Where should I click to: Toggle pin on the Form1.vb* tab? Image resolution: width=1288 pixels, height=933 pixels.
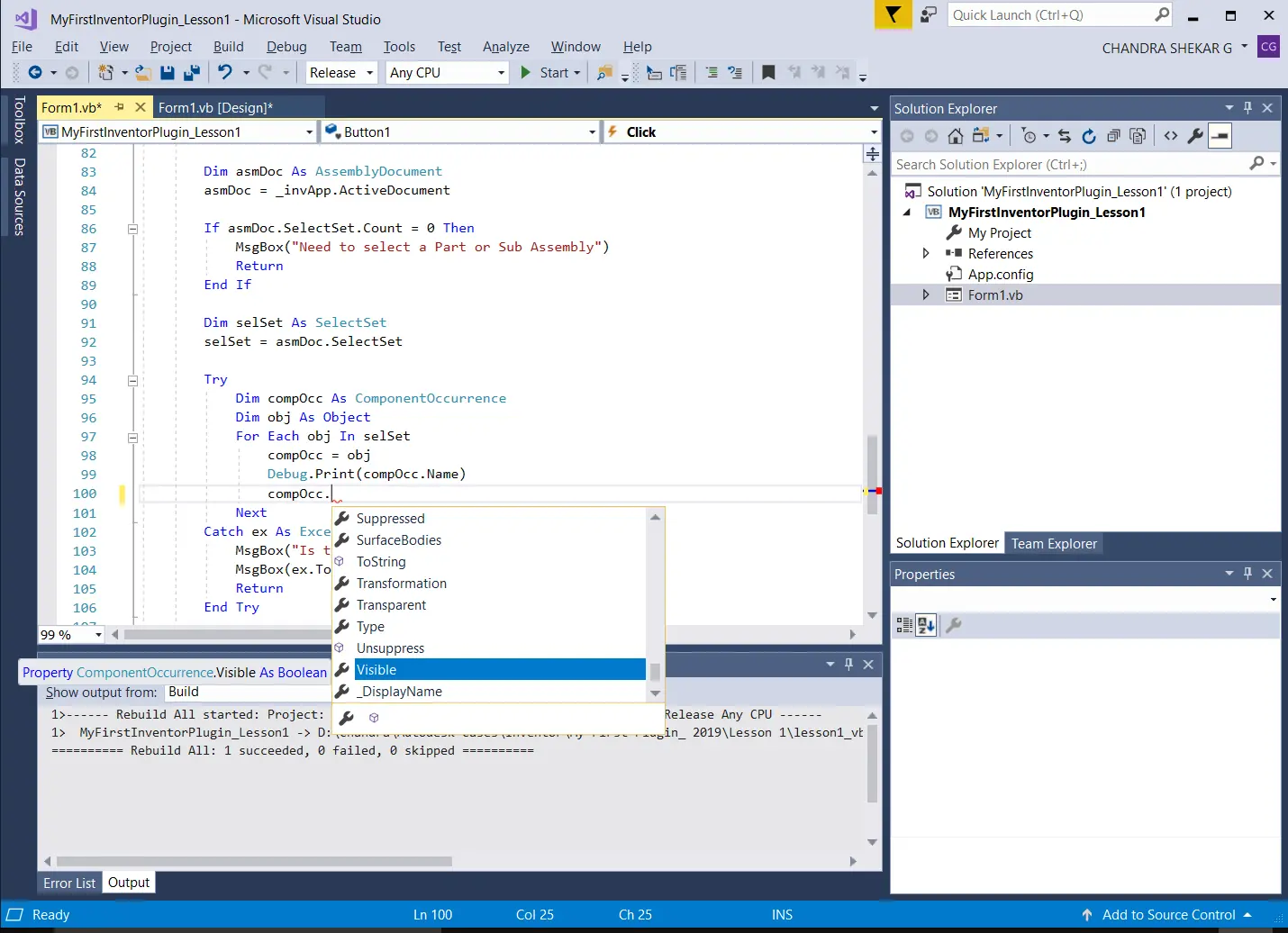119,107
